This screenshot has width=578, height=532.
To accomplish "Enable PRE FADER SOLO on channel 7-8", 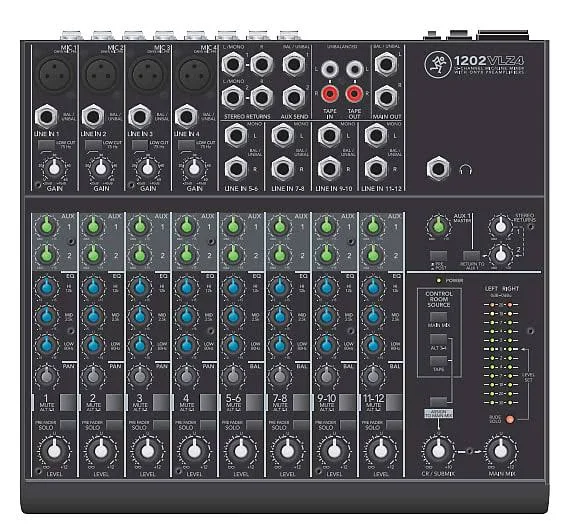I will (301, 425).
